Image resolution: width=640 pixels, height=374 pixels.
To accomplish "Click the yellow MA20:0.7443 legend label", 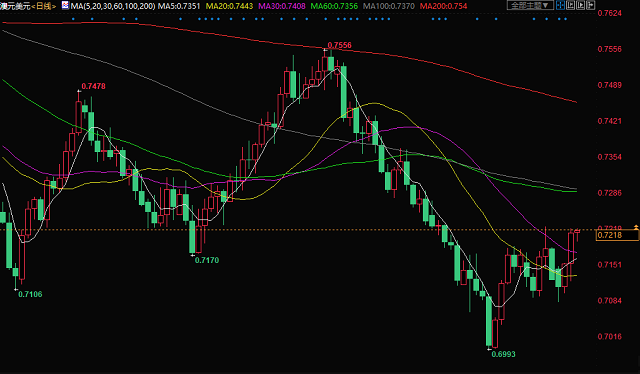I will point(229,6).
